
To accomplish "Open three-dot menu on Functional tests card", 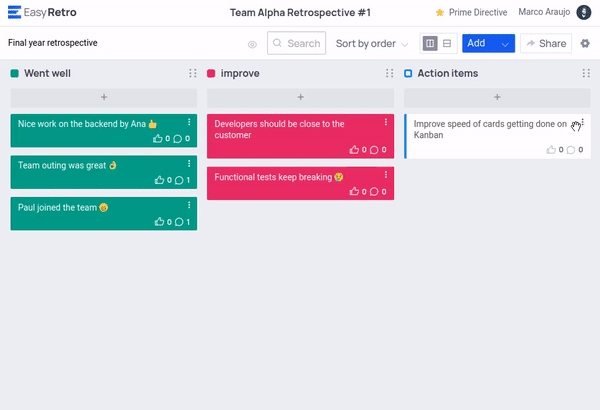I will pos(385,175).
